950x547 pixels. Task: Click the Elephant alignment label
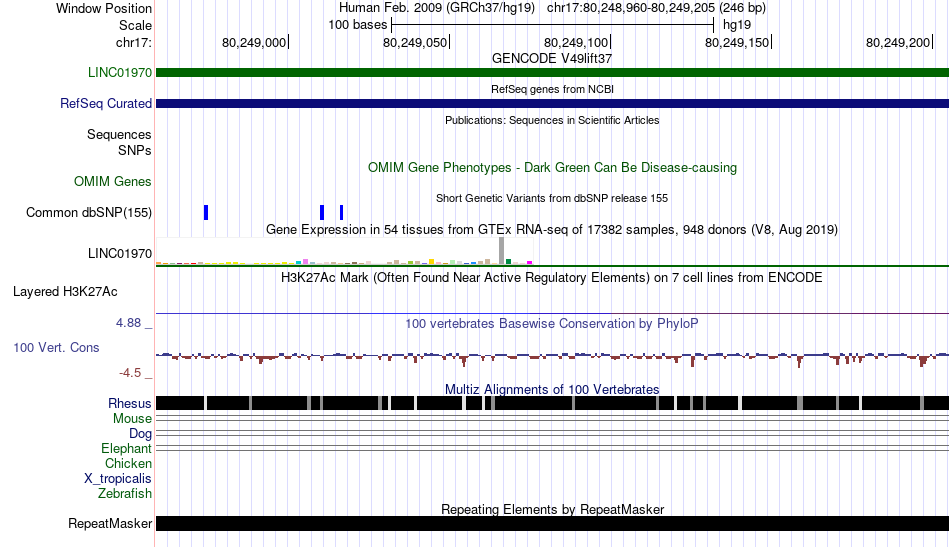click(x=127, y=449)
